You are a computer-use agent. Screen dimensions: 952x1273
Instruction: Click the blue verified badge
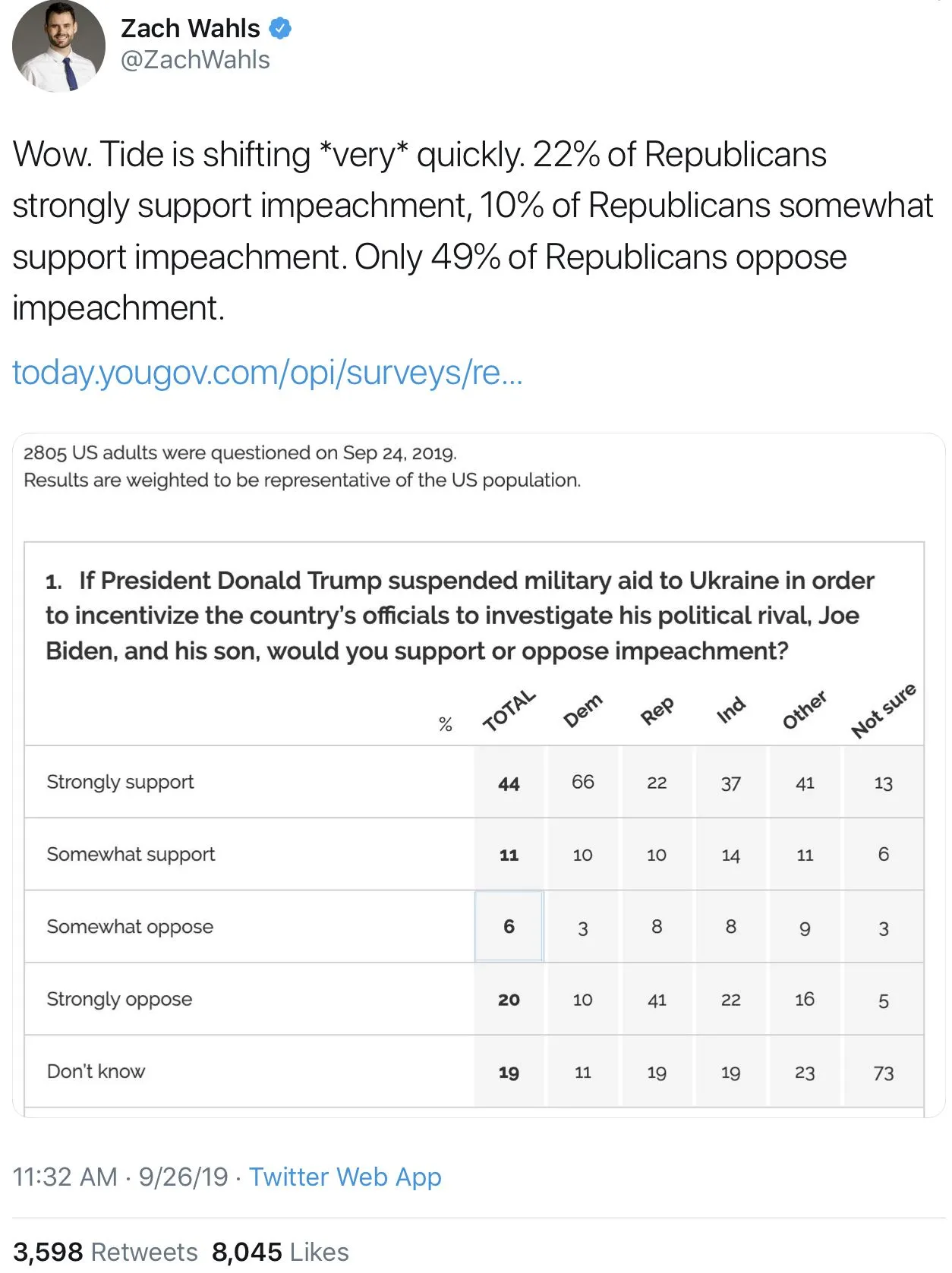(x=281, y=29)
